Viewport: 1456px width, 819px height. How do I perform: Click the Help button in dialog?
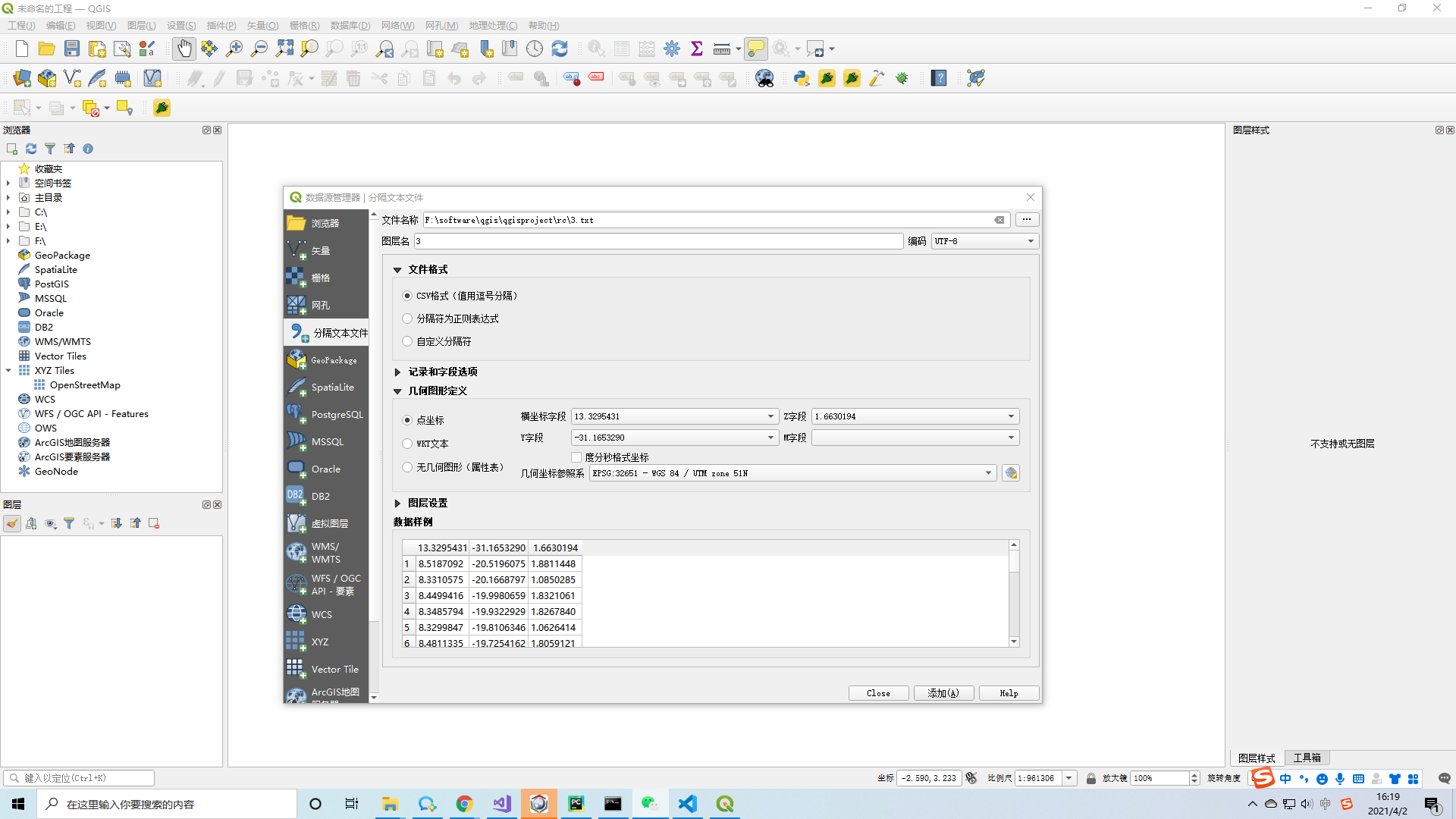1009,693
